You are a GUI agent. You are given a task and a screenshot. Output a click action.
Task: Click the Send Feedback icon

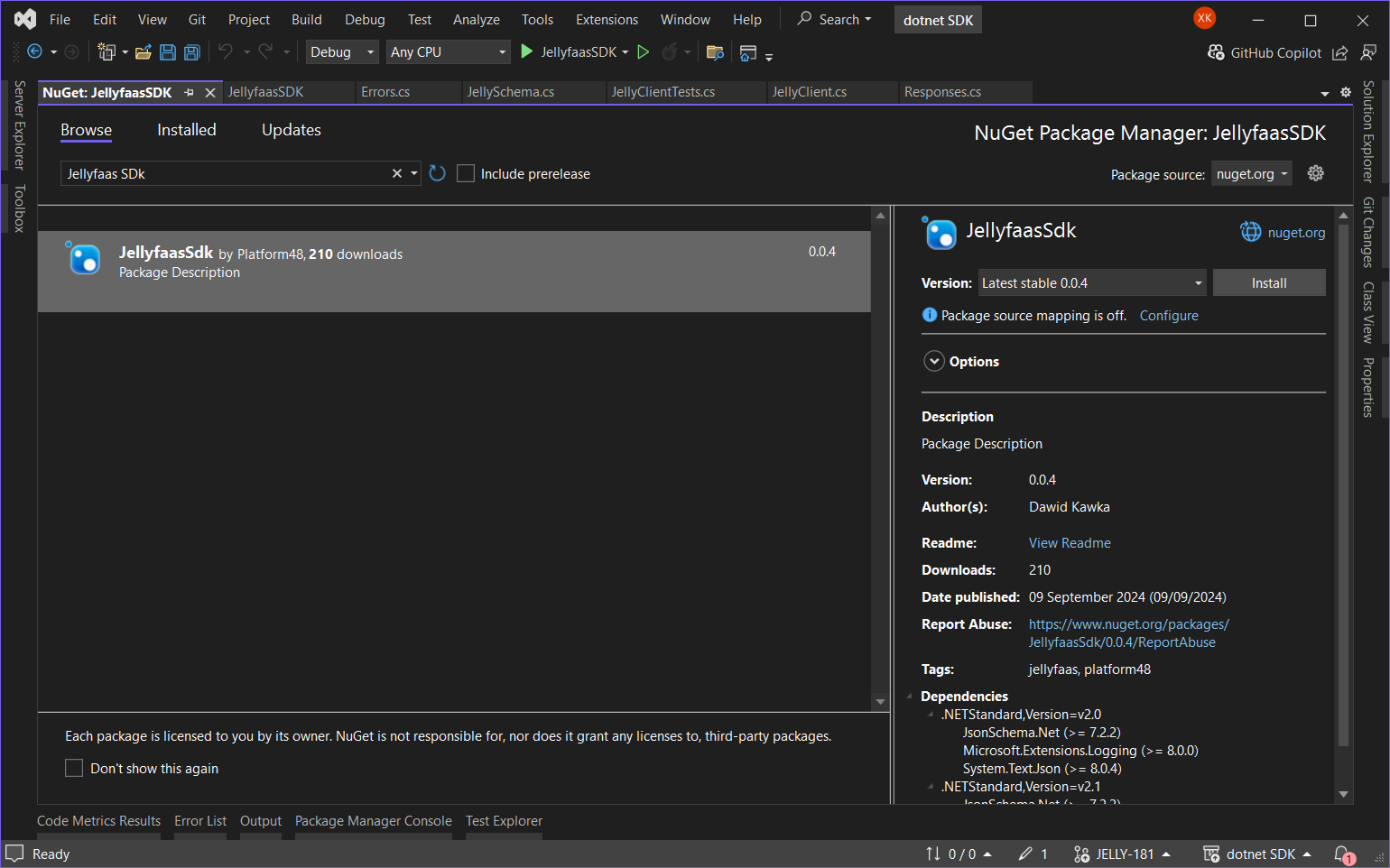point(1368,53)
